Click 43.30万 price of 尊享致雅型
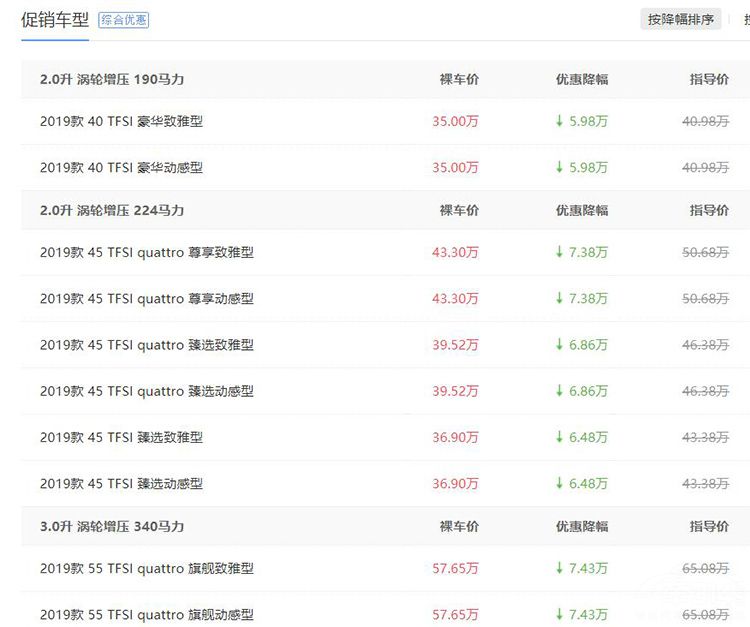The image size is (750, 627). 455,253
